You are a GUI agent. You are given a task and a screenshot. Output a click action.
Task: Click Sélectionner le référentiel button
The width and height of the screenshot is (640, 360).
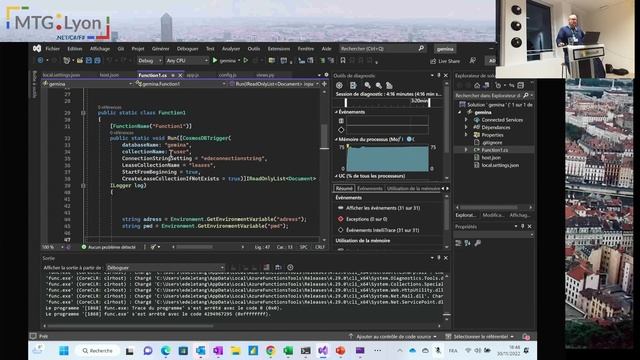[480, 337]
